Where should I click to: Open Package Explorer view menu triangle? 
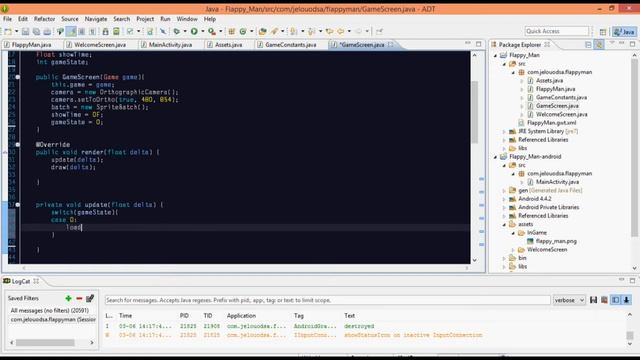(612, 43)
